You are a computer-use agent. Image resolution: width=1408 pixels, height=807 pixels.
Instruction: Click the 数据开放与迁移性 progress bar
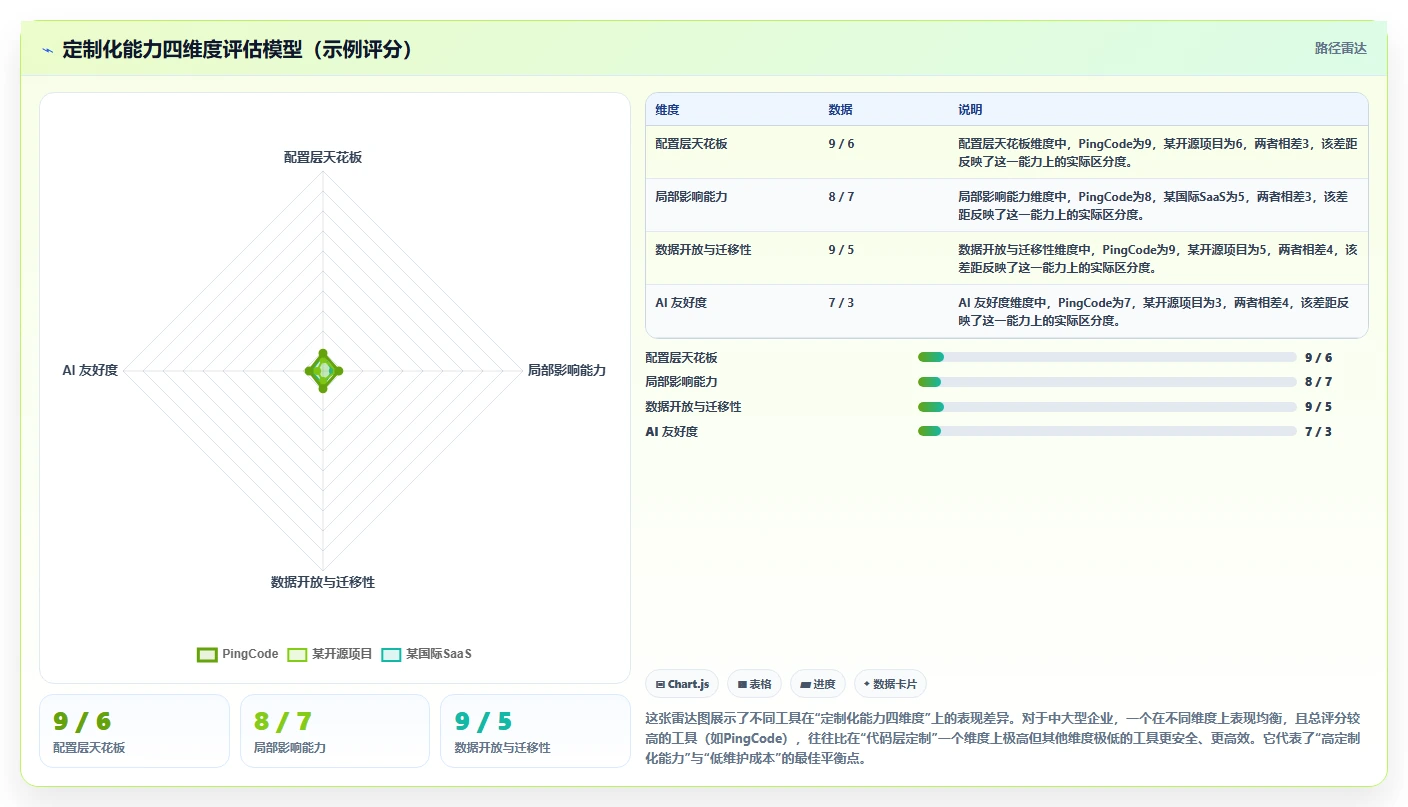pyautogui.click(x=1107, y=407)
